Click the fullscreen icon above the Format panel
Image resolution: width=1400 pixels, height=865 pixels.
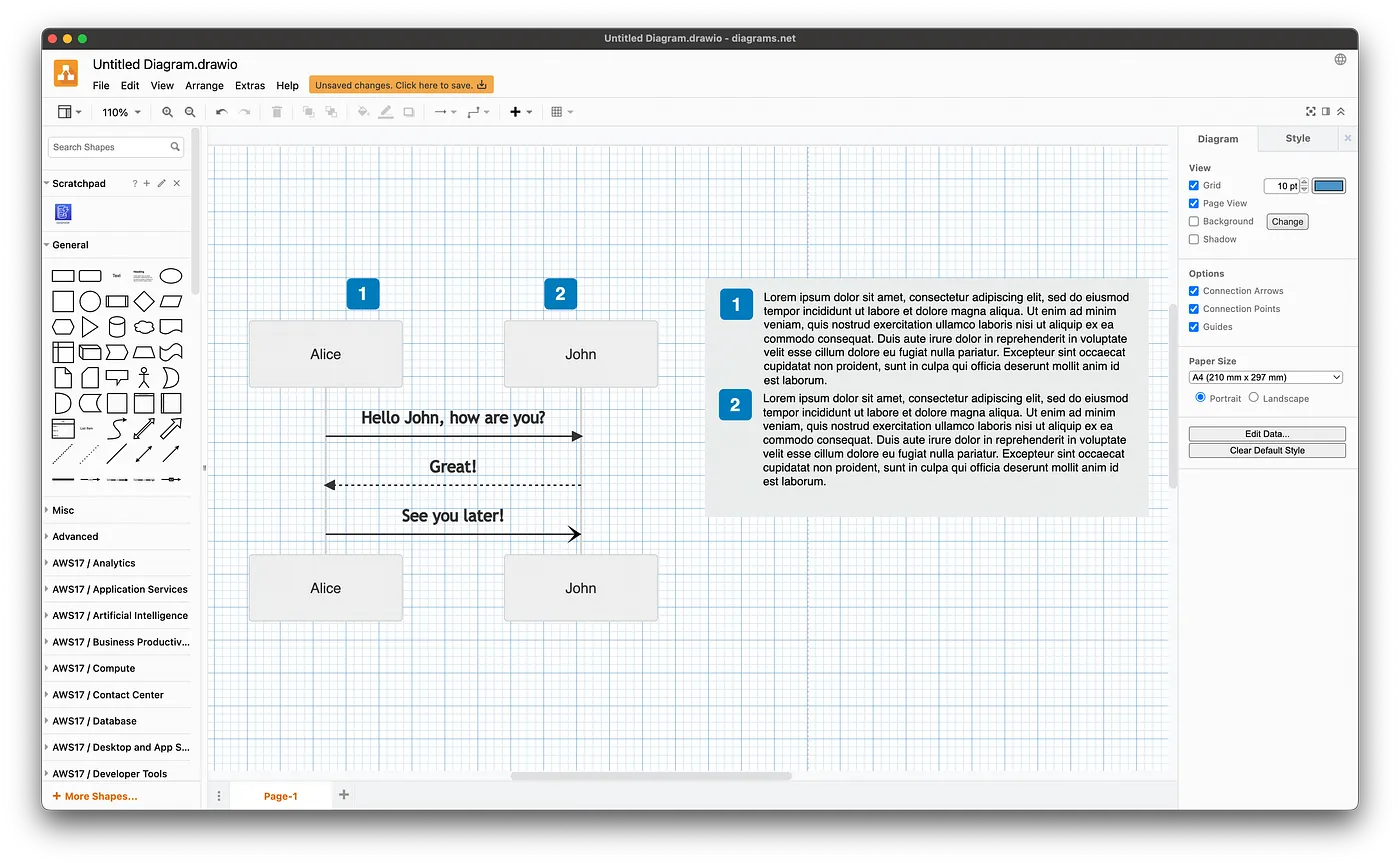[1310, 111]
